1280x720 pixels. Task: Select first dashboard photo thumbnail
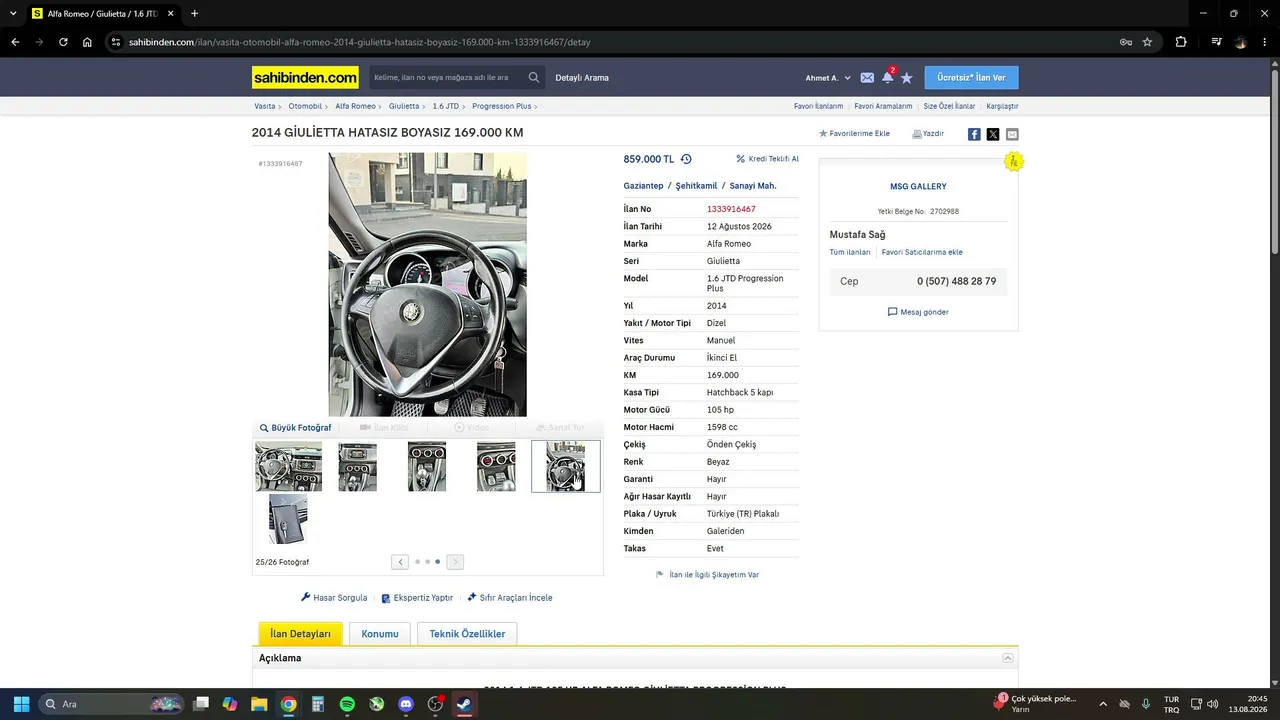coord(289,466)
